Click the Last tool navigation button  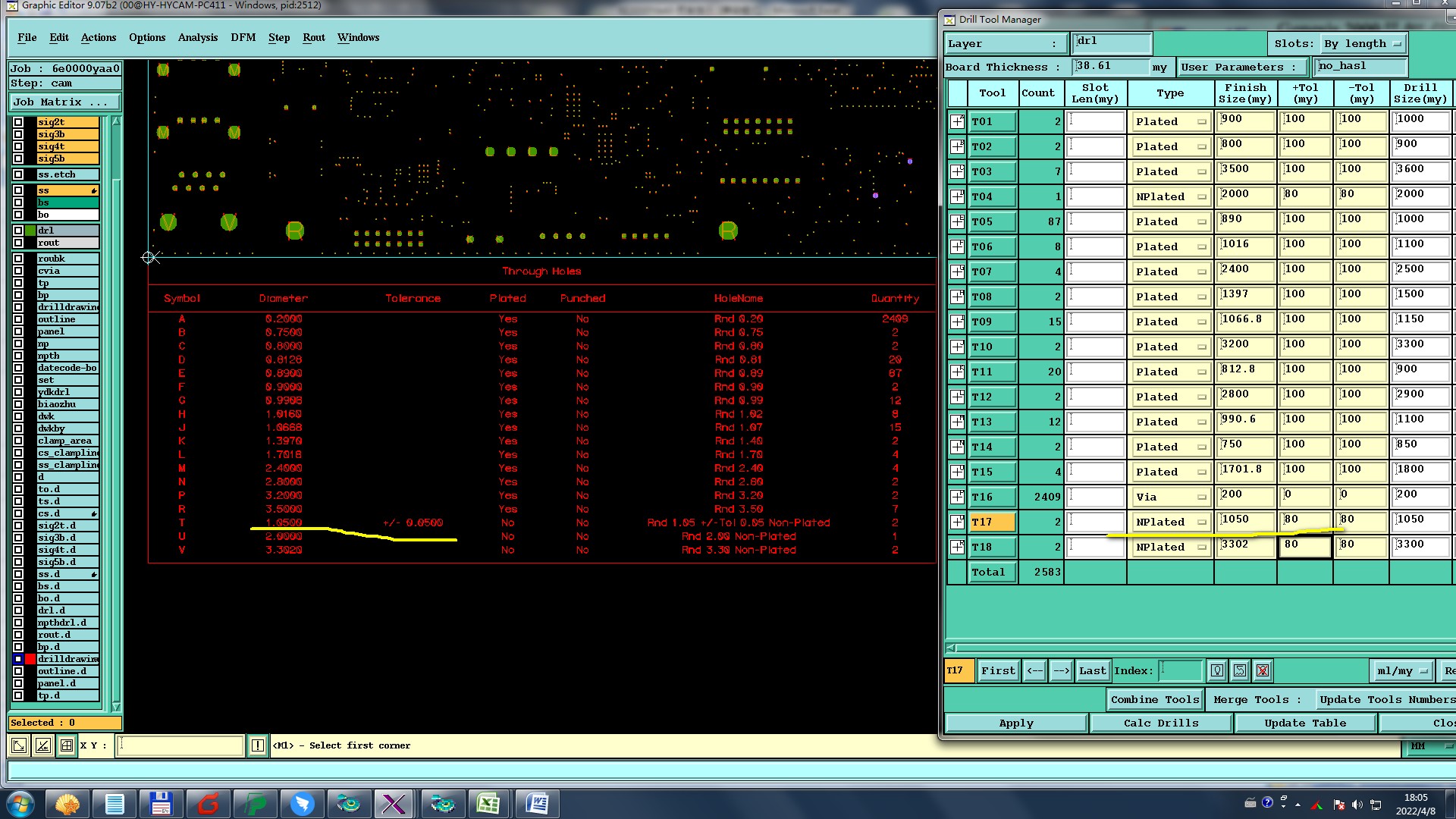click(x=1093, y=670)
